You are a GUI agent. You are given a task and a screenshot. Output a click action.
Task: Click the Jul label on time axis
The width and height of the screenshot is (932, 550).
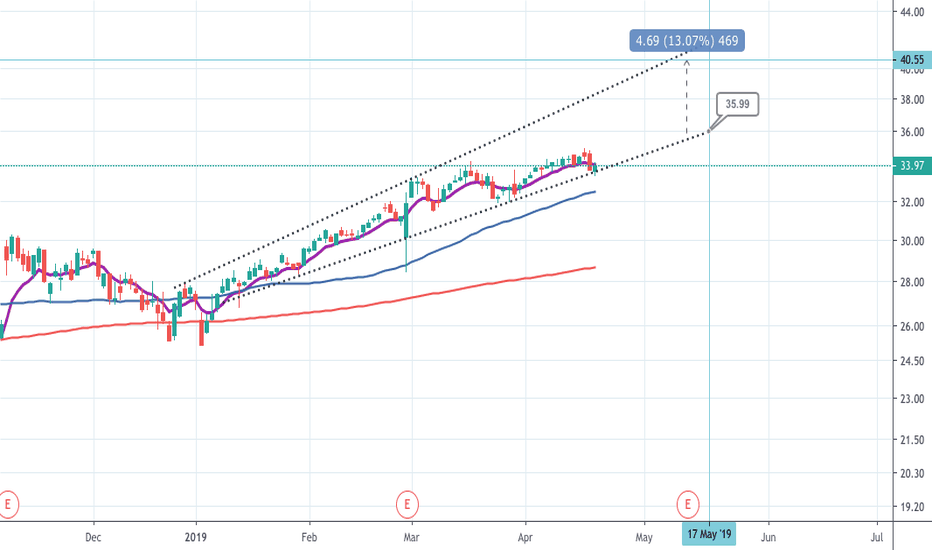(x=877, y=538)
